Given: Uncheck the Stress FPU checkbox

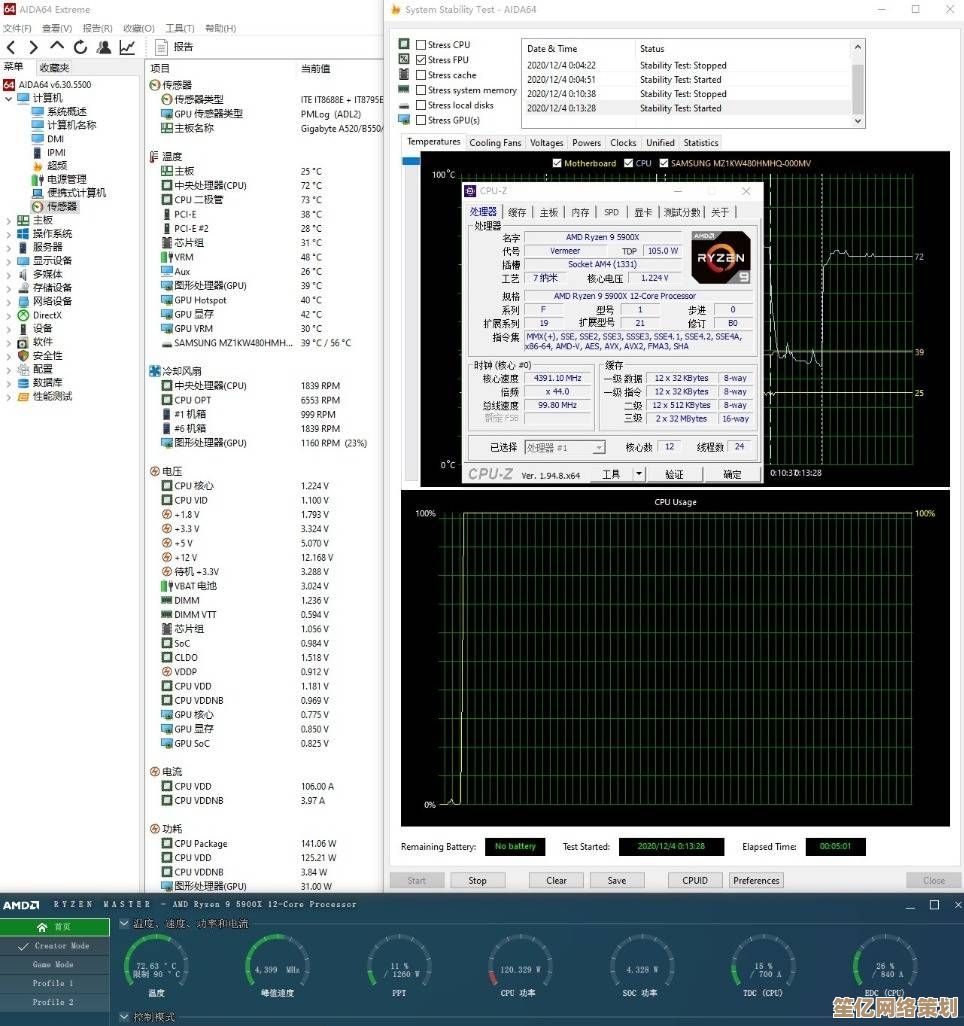Looking at the screenshot, I should (421, 60).
